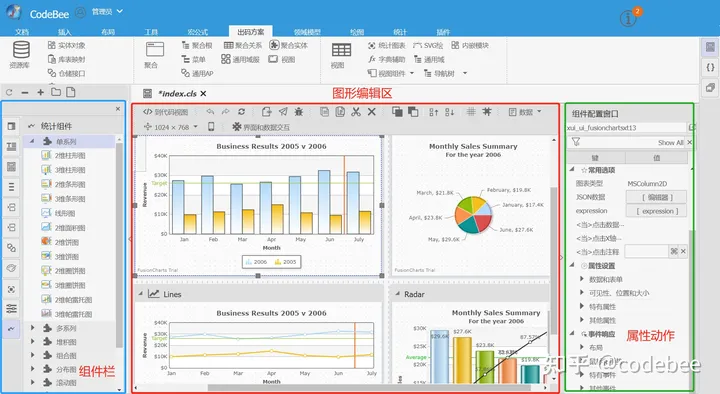This screenshot has height=394, width=720.
Task: Expand the 多系列 tree node
Action: [33, 328]
